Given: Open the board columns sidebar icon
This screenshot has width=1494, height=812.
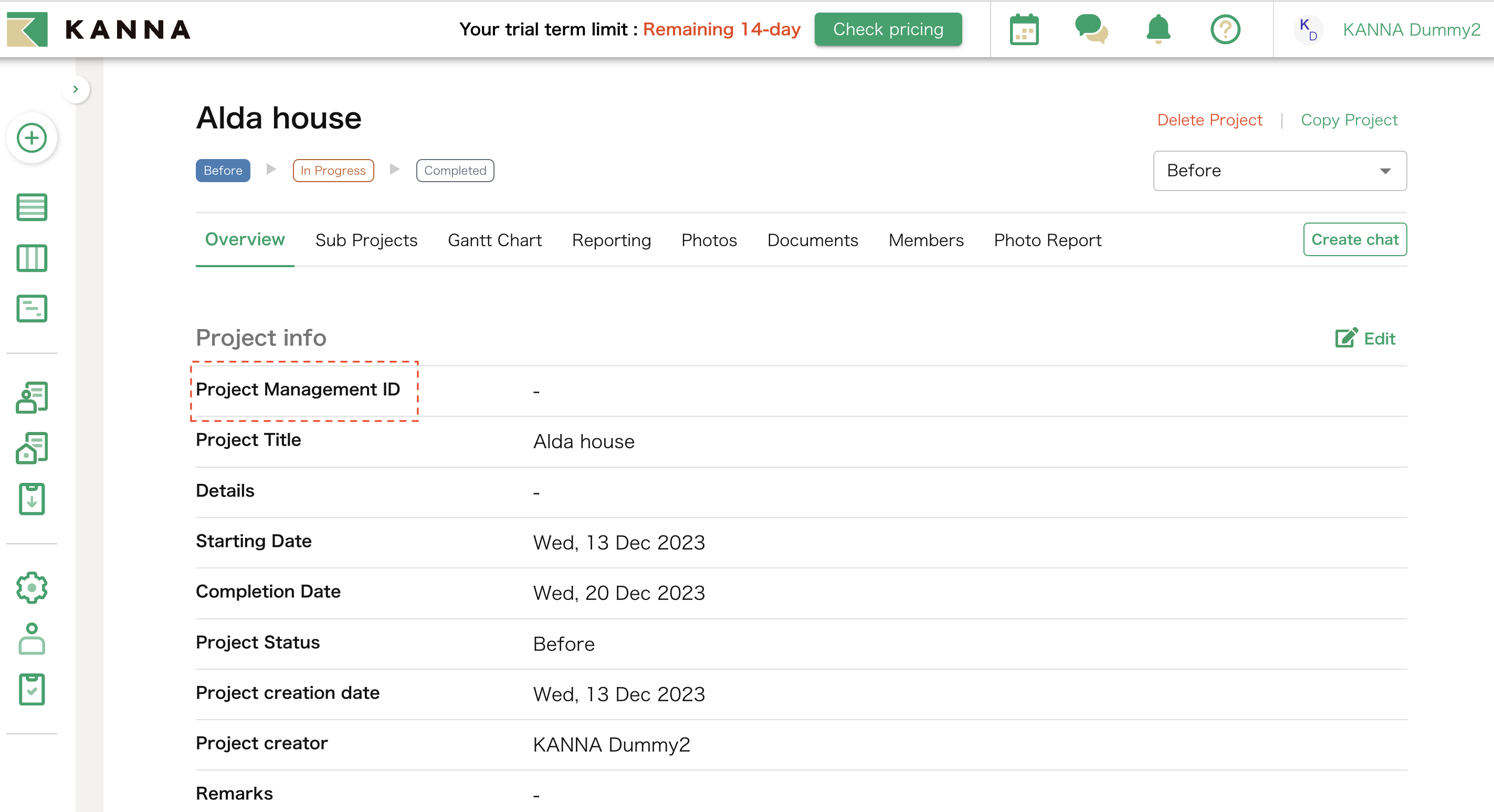Looking at the screenshot, I should 32,258.
